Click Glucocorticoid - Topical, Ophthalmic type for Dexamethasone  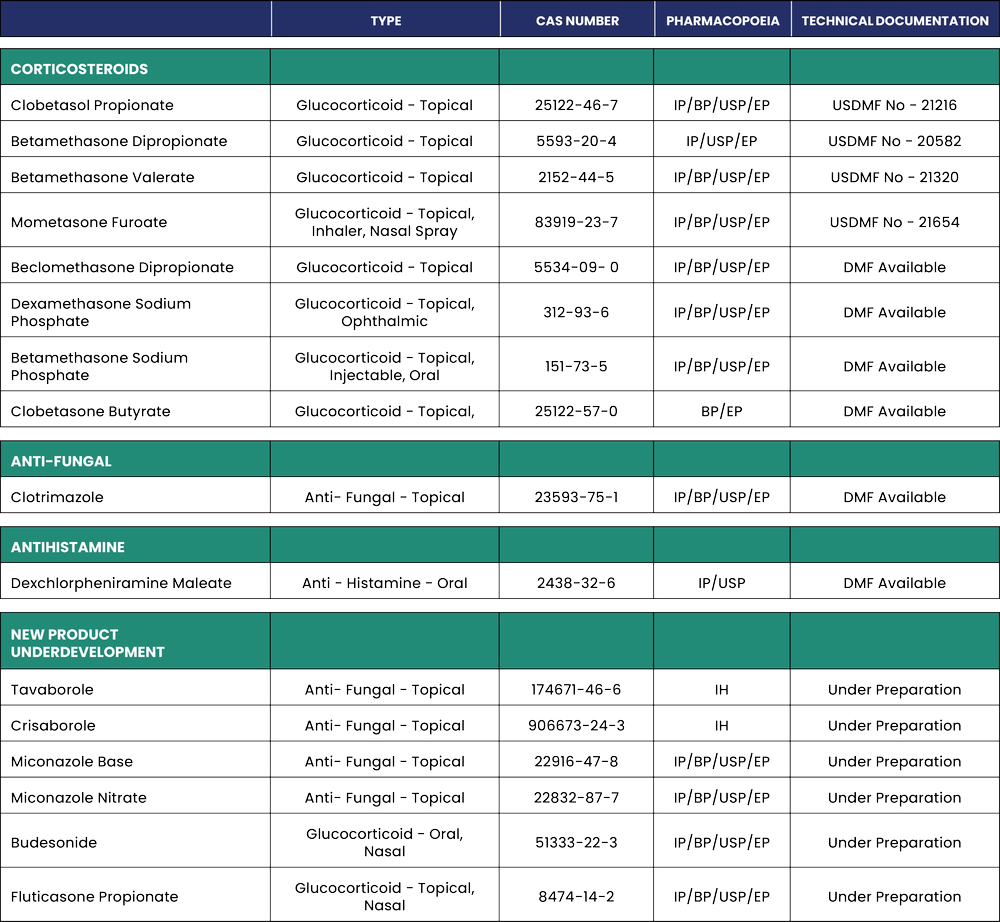tap(383, 309)
